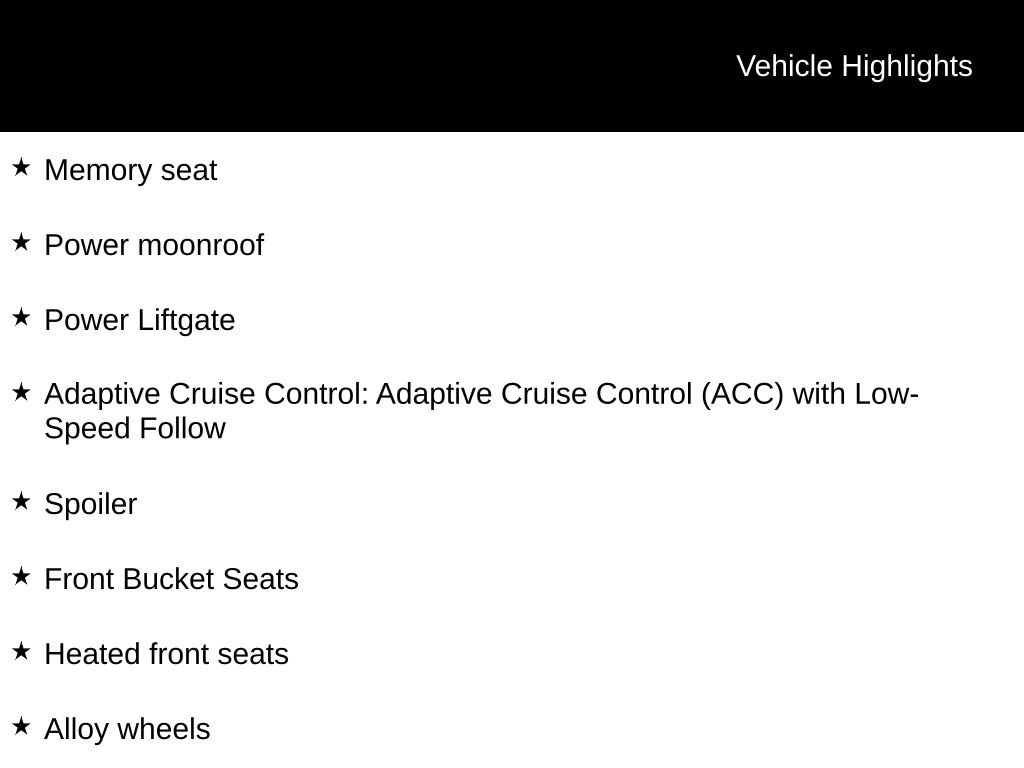Click the star beside Adaptive Cruise Control
This screenshot has width=1024, height=768.
coord(21,392)
